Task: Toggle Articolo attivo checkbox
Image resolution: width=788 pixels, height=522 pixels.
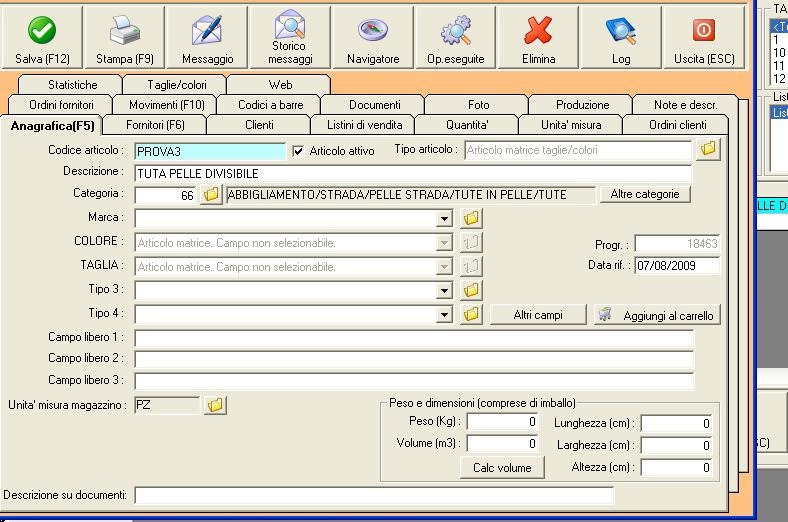Action: pos(298,151)
